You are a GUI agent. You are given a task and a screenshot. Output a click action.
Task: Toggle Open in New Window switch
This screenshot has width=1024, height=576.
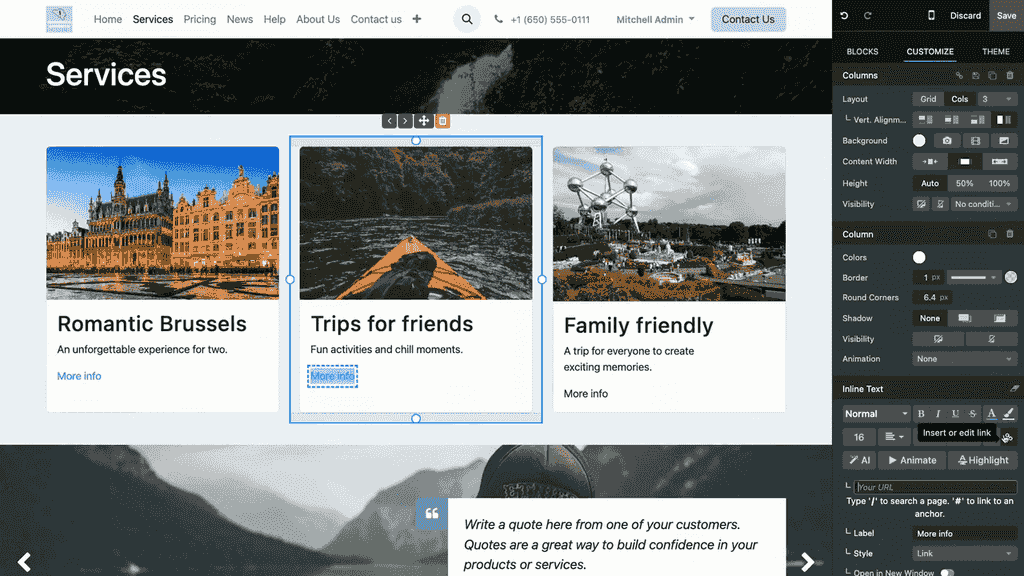(946, 572)
